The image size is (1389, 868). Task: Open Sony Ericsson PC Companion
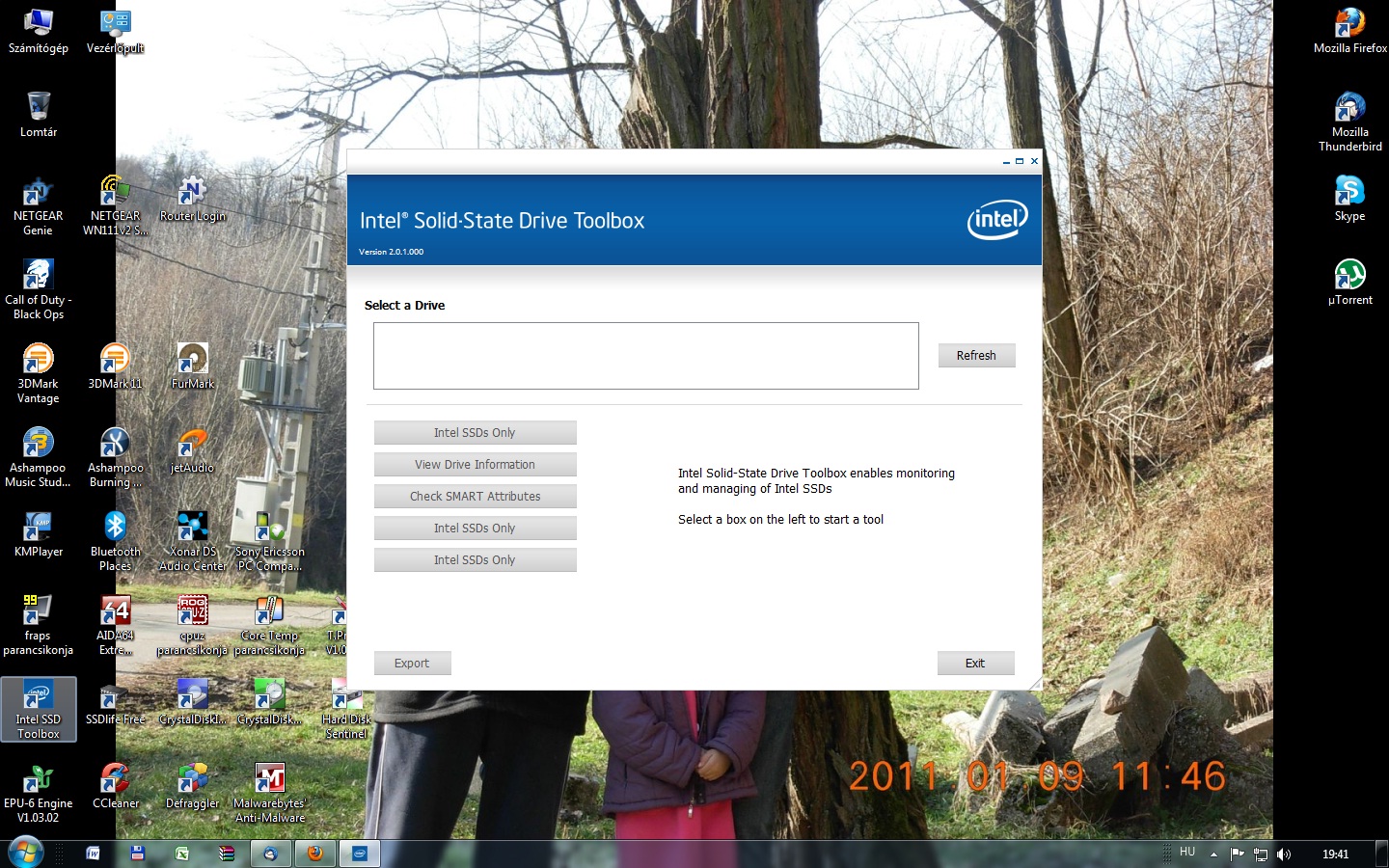270,542
